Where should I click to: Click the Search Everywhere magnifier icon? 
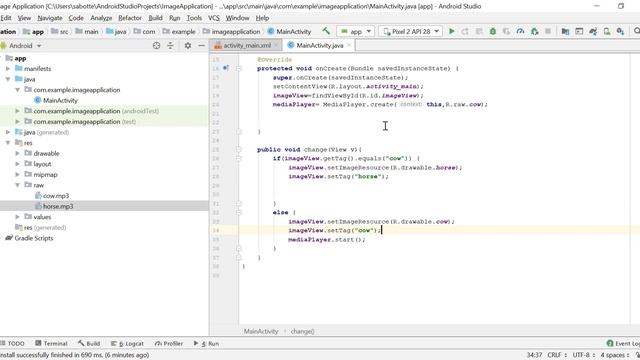click(636, 31)
